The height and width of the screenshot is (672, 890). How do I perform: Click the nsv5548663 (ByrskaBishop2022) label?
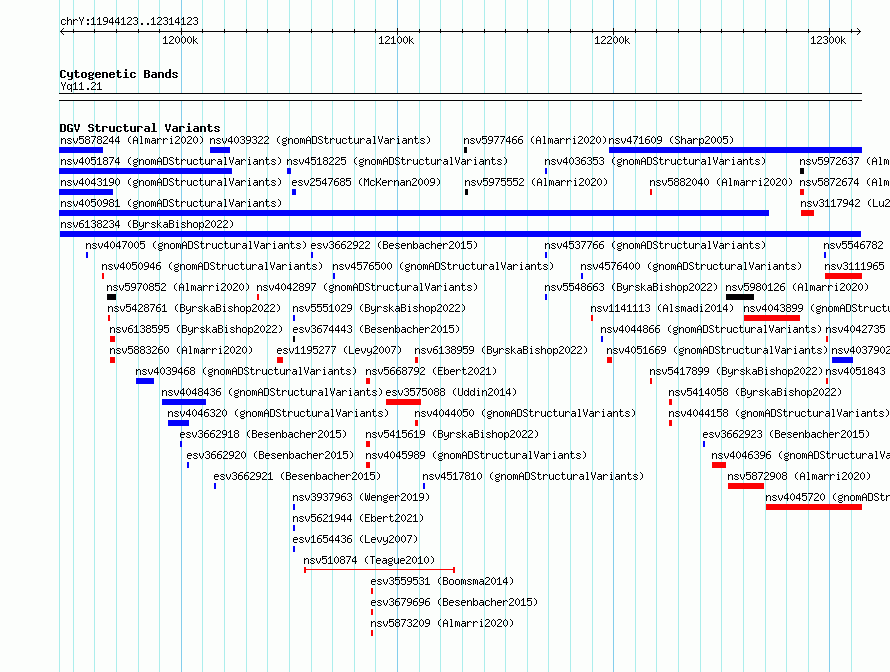coord(631,287)
